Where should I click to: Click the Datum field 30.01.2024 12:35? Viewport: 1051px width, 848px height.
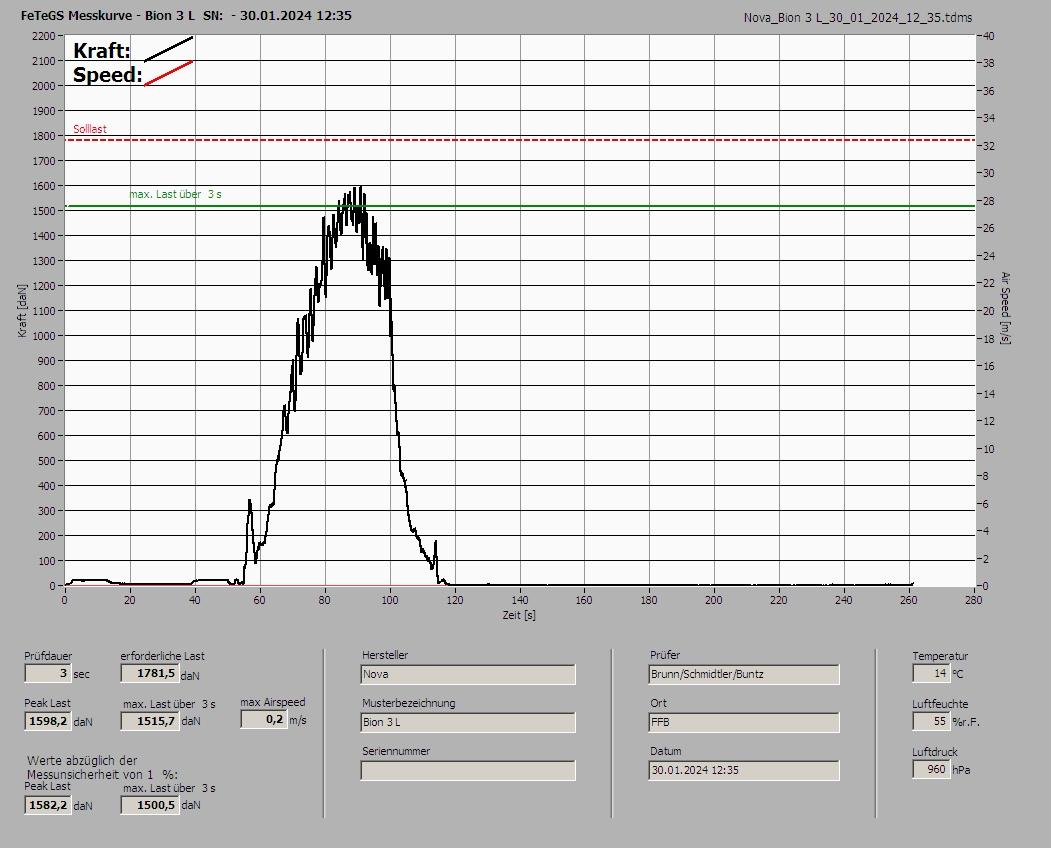click(x=744, y=771)
